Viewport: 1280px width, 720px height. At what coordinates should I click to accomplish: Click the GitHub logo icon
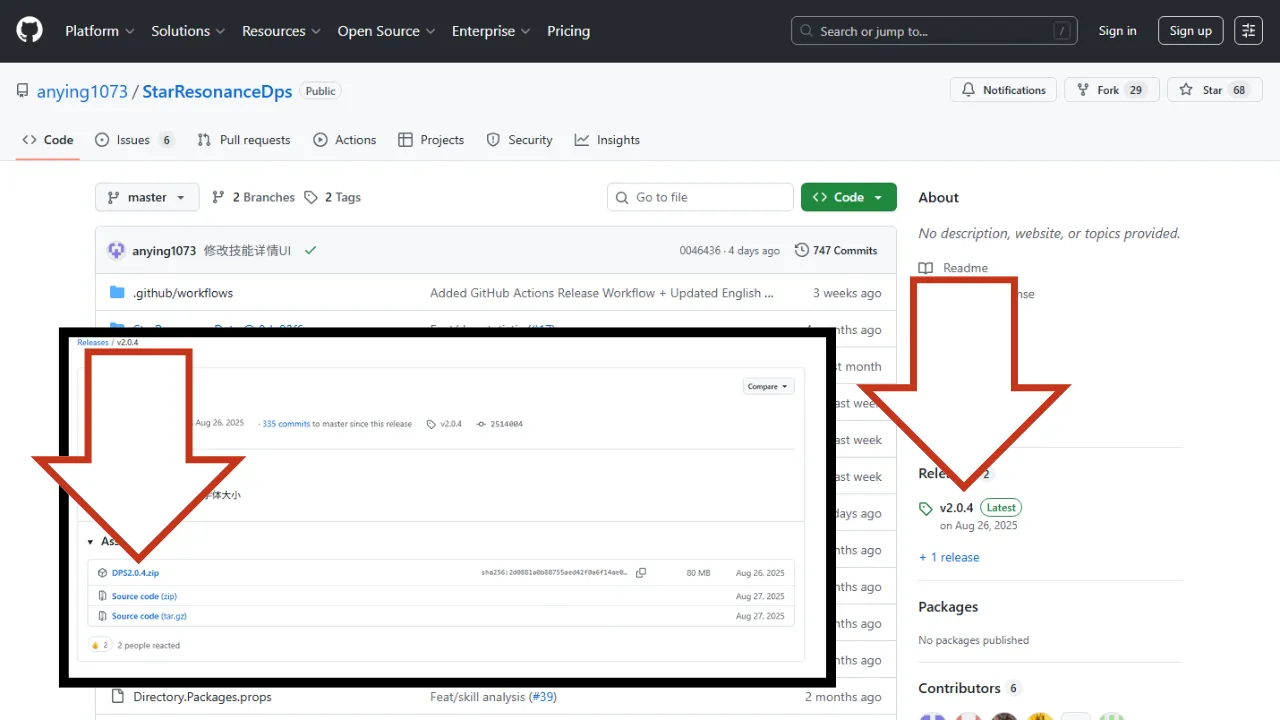(30, 31)
